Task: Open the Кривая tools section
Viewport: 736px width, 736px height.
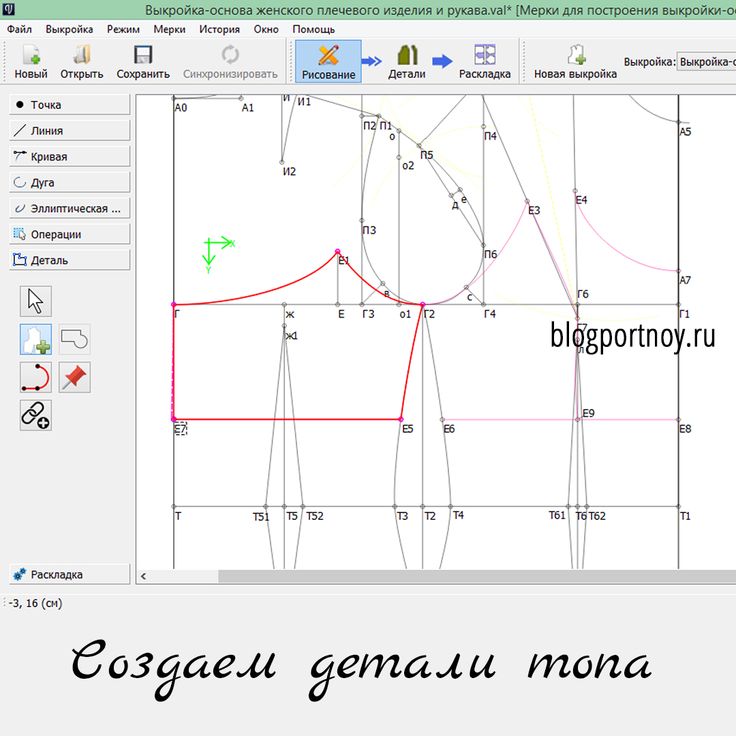Action: (x=69, y=156)
